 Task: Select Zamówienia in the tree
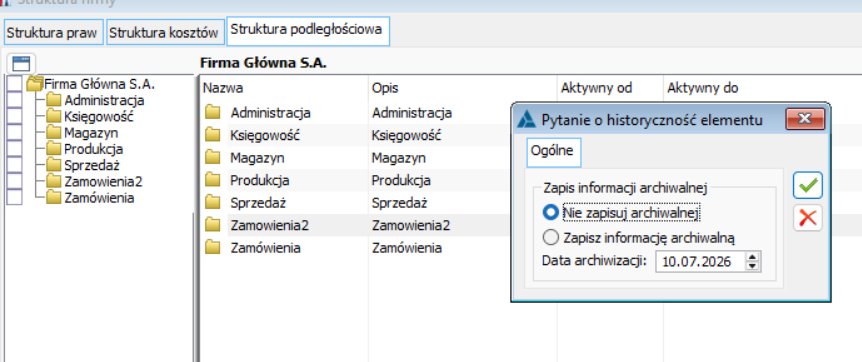pos(99,198)
